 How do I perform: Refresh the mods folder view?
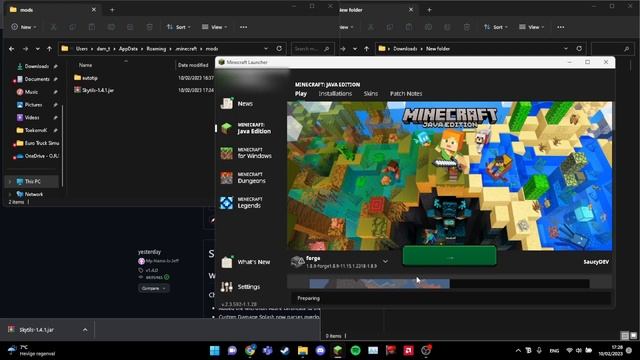(x=279, y=49)
